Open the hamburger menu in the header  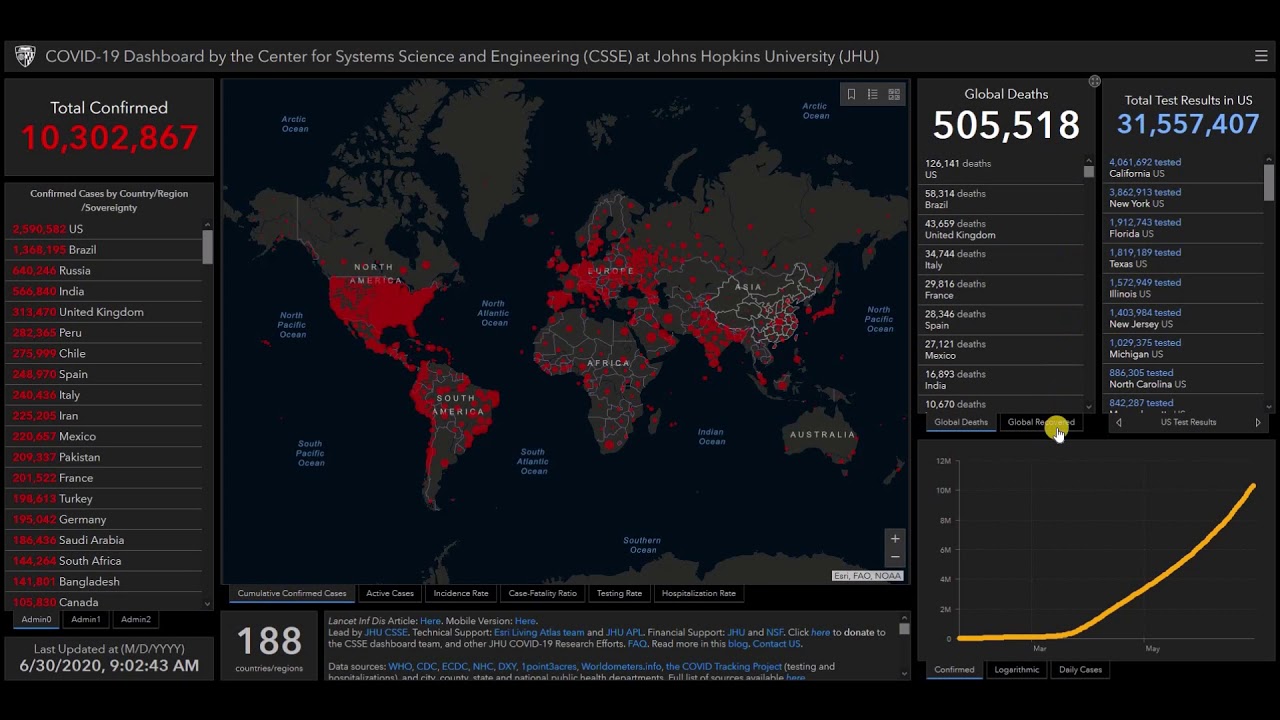[1261, 56]
